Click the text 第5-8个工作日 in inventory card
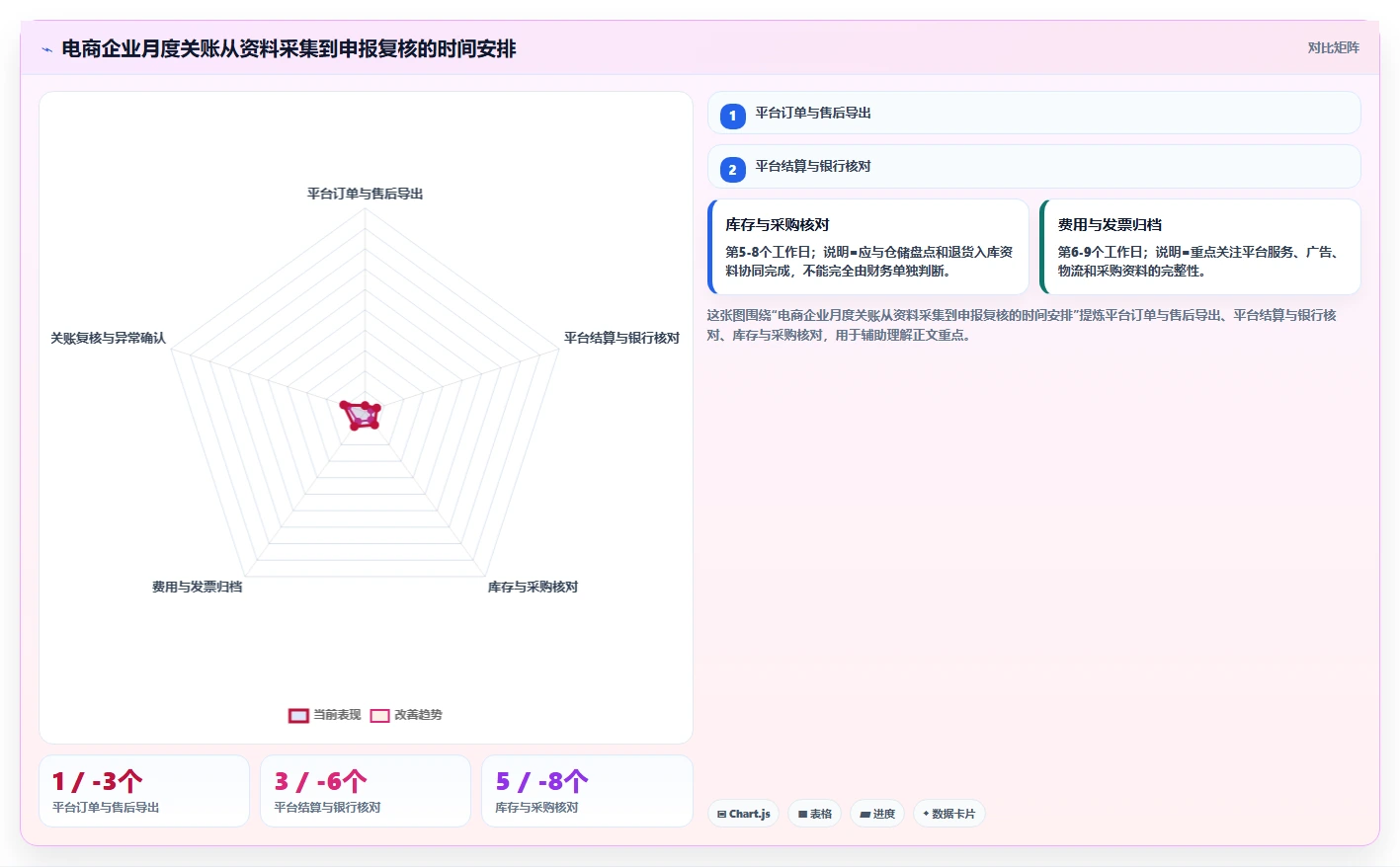The width and height of the screenshot is (1400, 867). (x=768, y=252)
